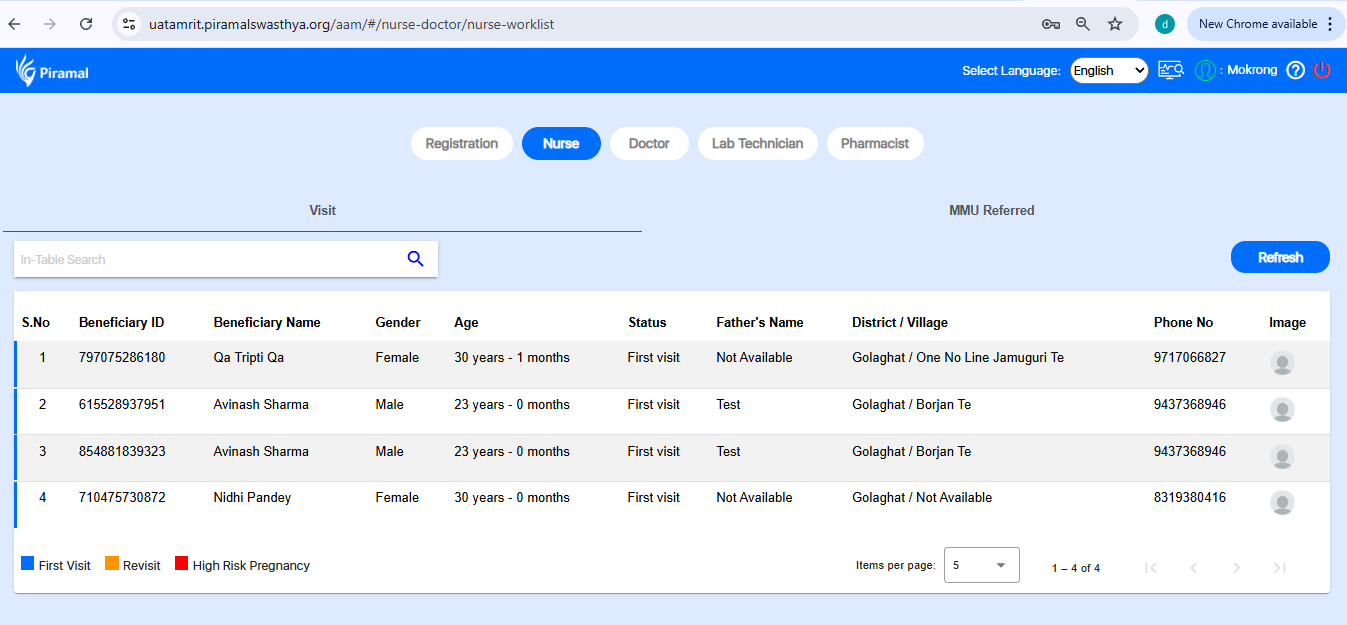This screenshot has width=1347, height=625.
Task: Click profile image of Qa Tripti Qa
Action: coord(1282,363)
